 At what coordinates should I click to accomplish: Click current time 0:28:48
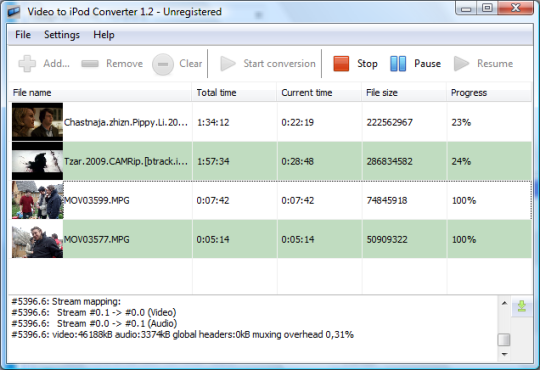coord(298,162)
